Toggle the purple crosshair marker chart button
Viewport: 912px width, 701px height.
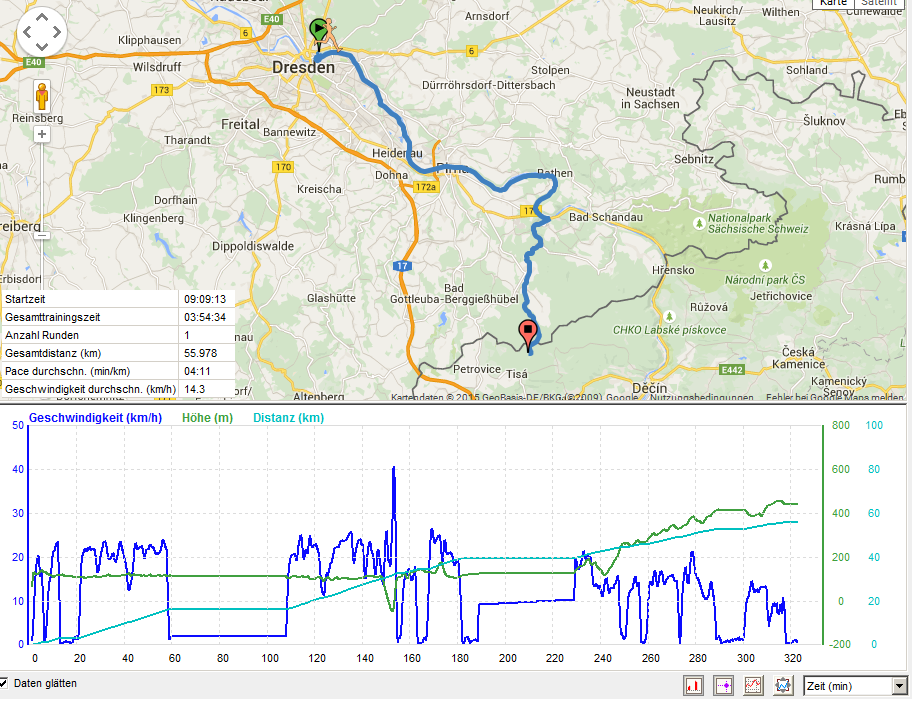(x=724, y=685)
